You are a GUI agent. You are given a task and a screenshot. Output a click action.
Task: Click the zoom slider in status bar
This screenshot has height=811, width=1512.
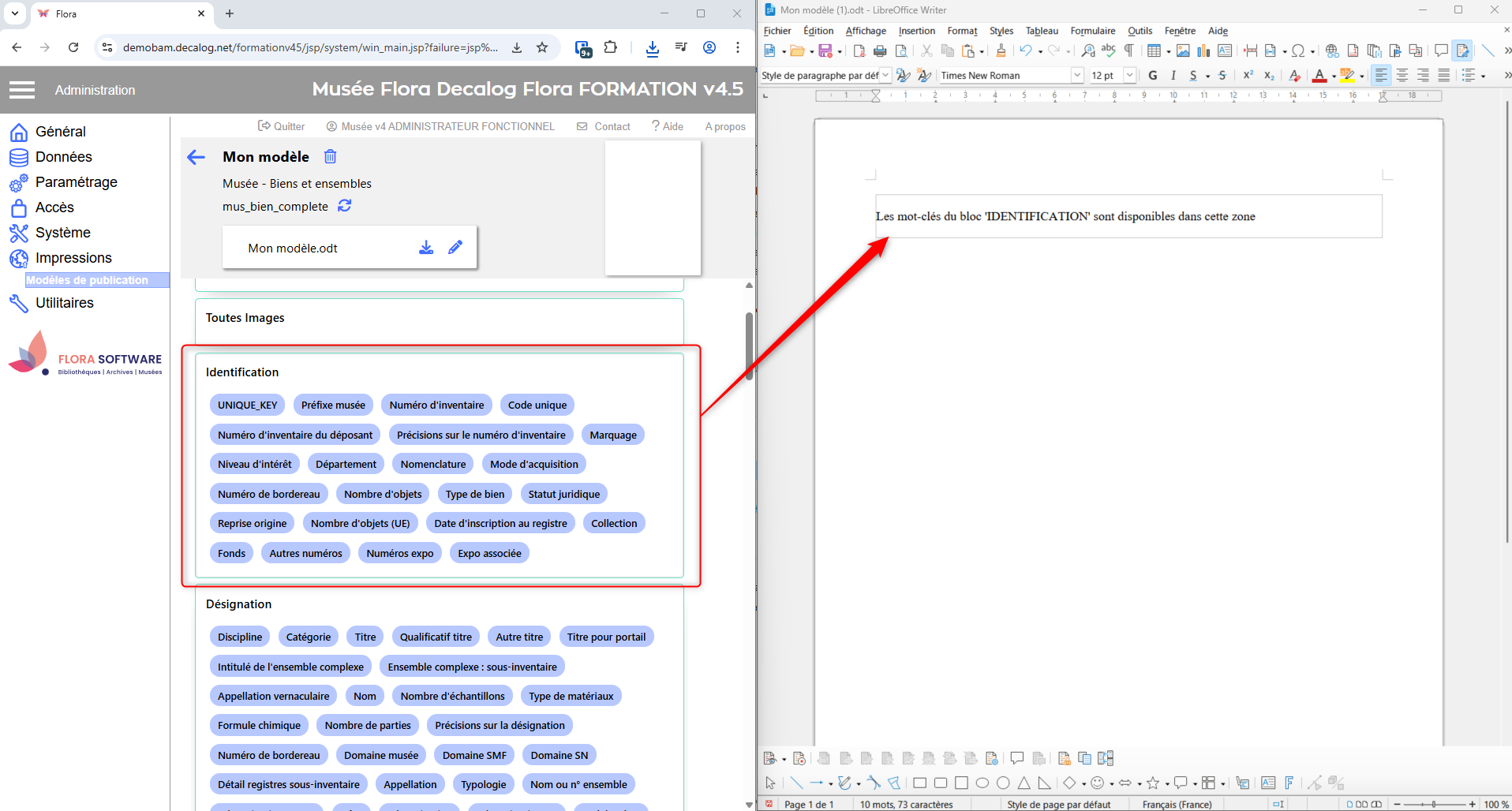point(1434,804)
